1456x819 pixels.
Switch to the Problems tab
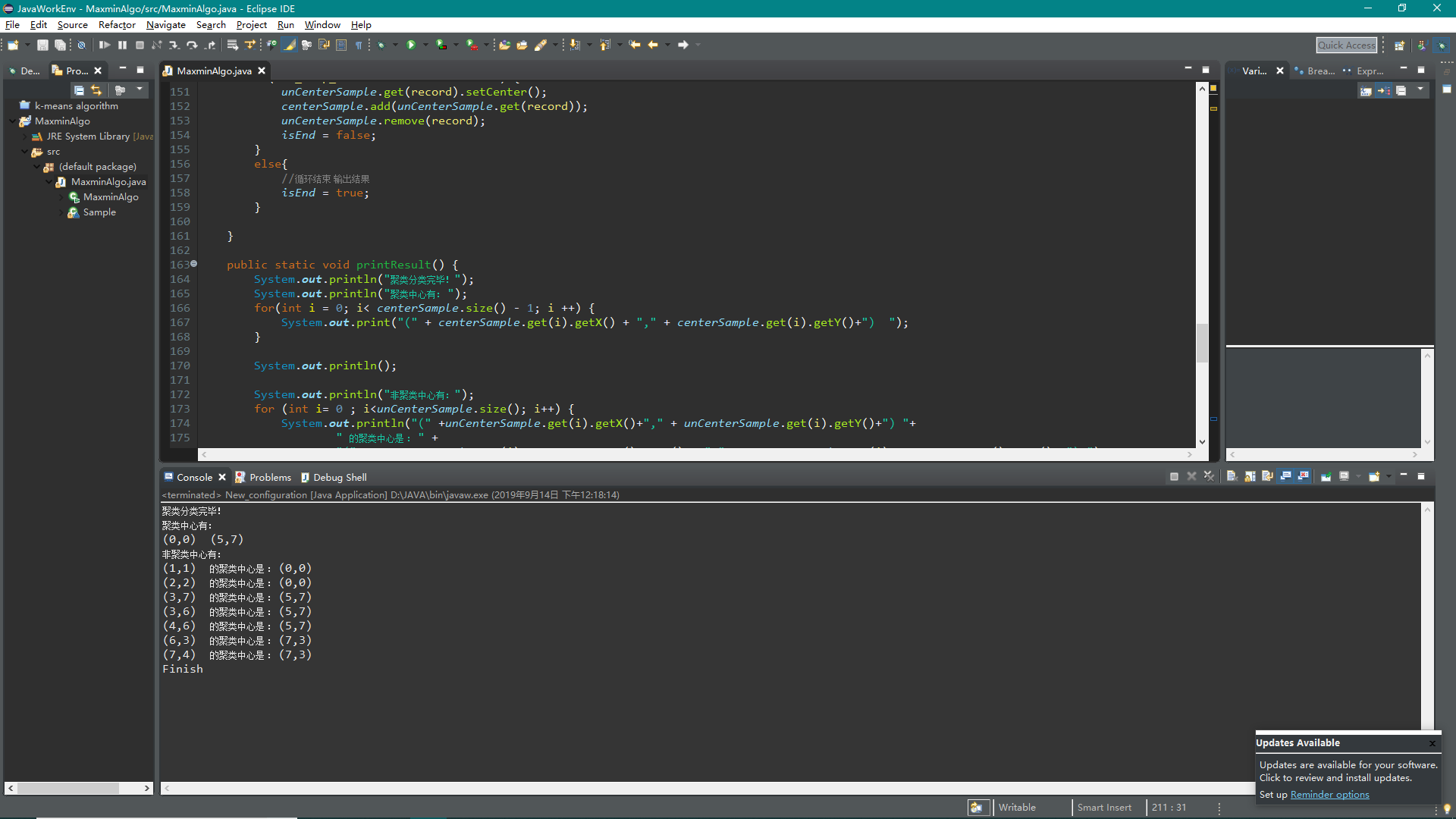click(269, 478)
